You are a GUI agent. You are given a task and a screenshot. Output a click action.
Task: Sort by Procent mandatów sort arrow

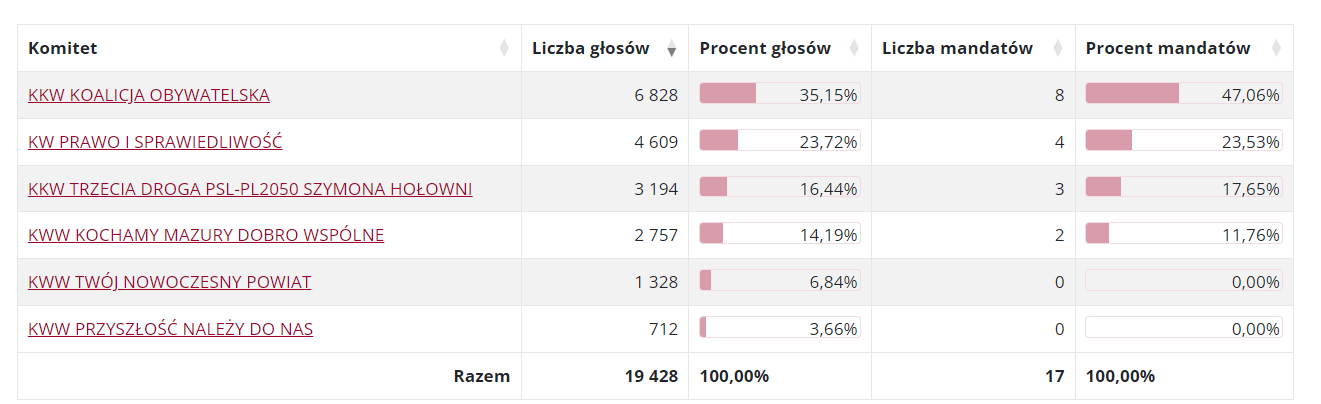coord(1276,48)
